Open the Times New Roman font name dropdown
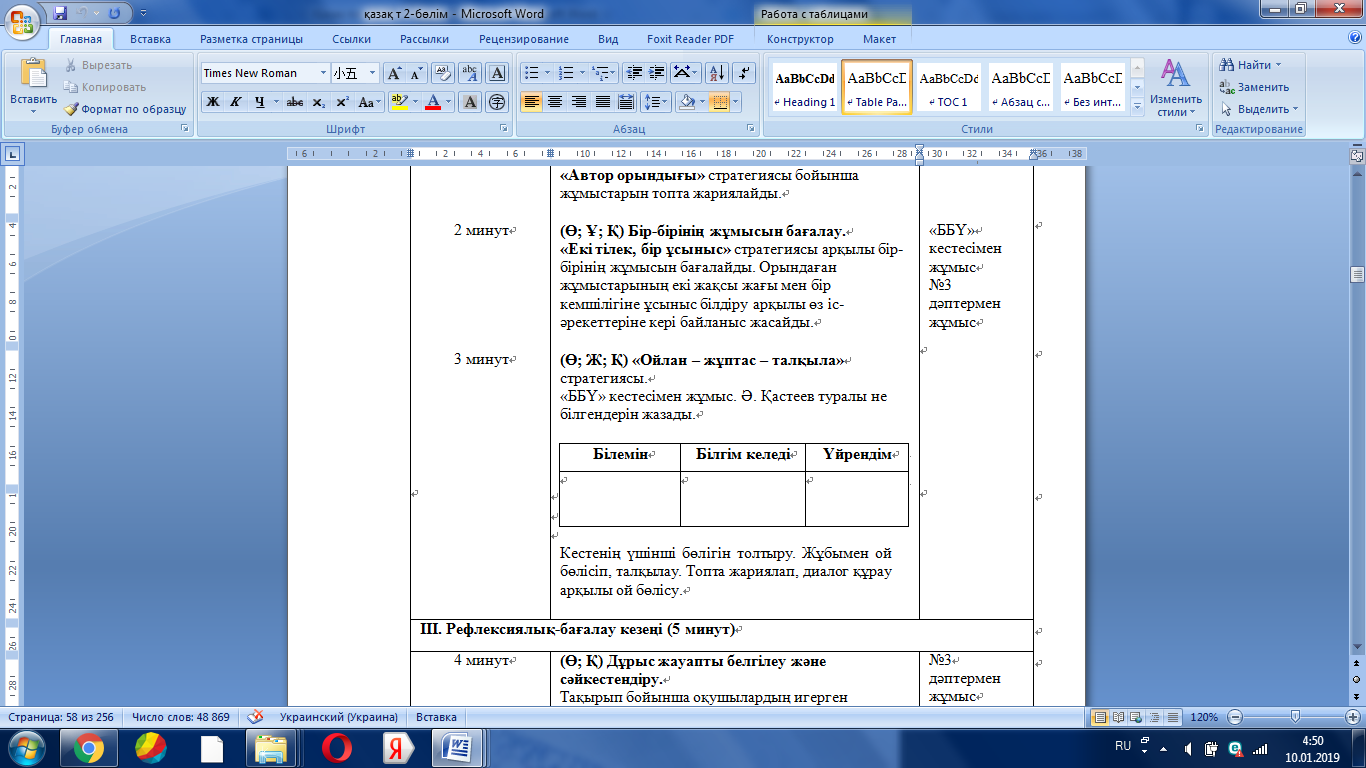The width and height of the screenshot is (1366, 768). [x=323, y=73]
